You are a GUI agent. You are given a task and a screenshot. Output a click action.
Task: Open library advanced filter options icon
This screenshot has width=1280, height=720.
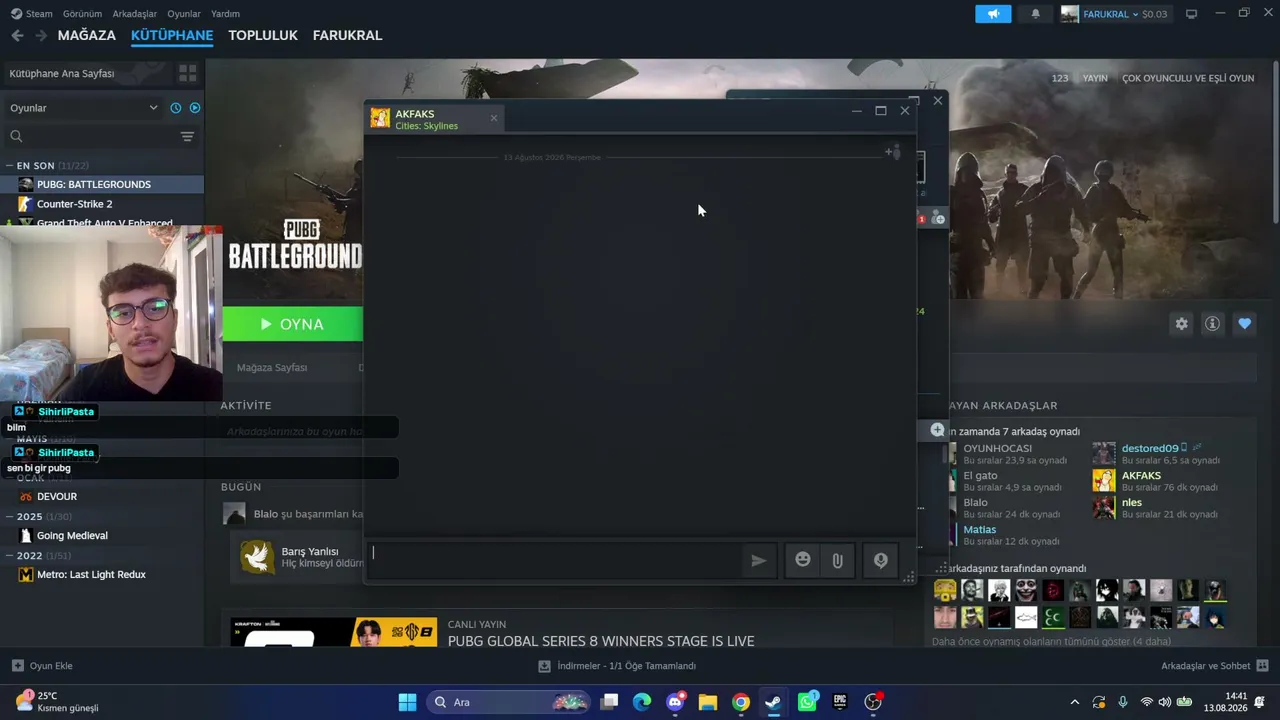(187, 136)
